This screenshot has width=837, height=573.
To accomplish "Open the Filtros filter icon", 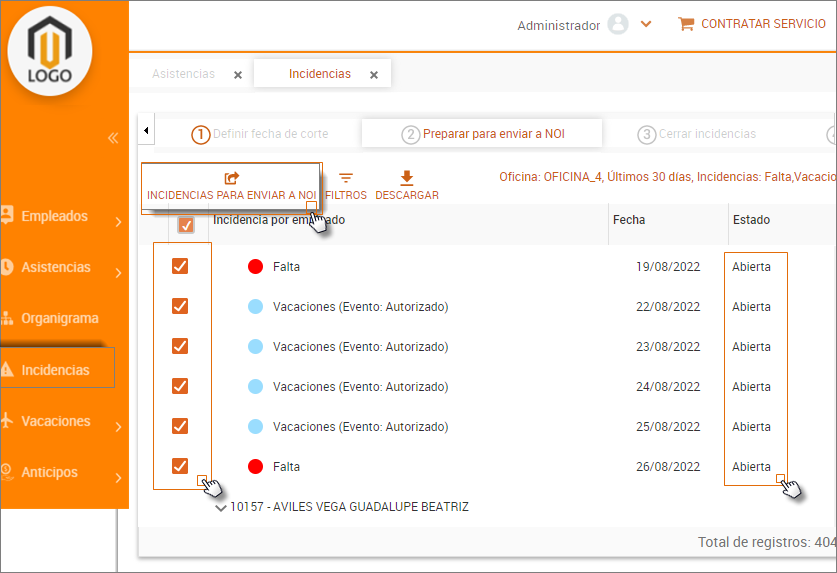I will tap(346, 178).
